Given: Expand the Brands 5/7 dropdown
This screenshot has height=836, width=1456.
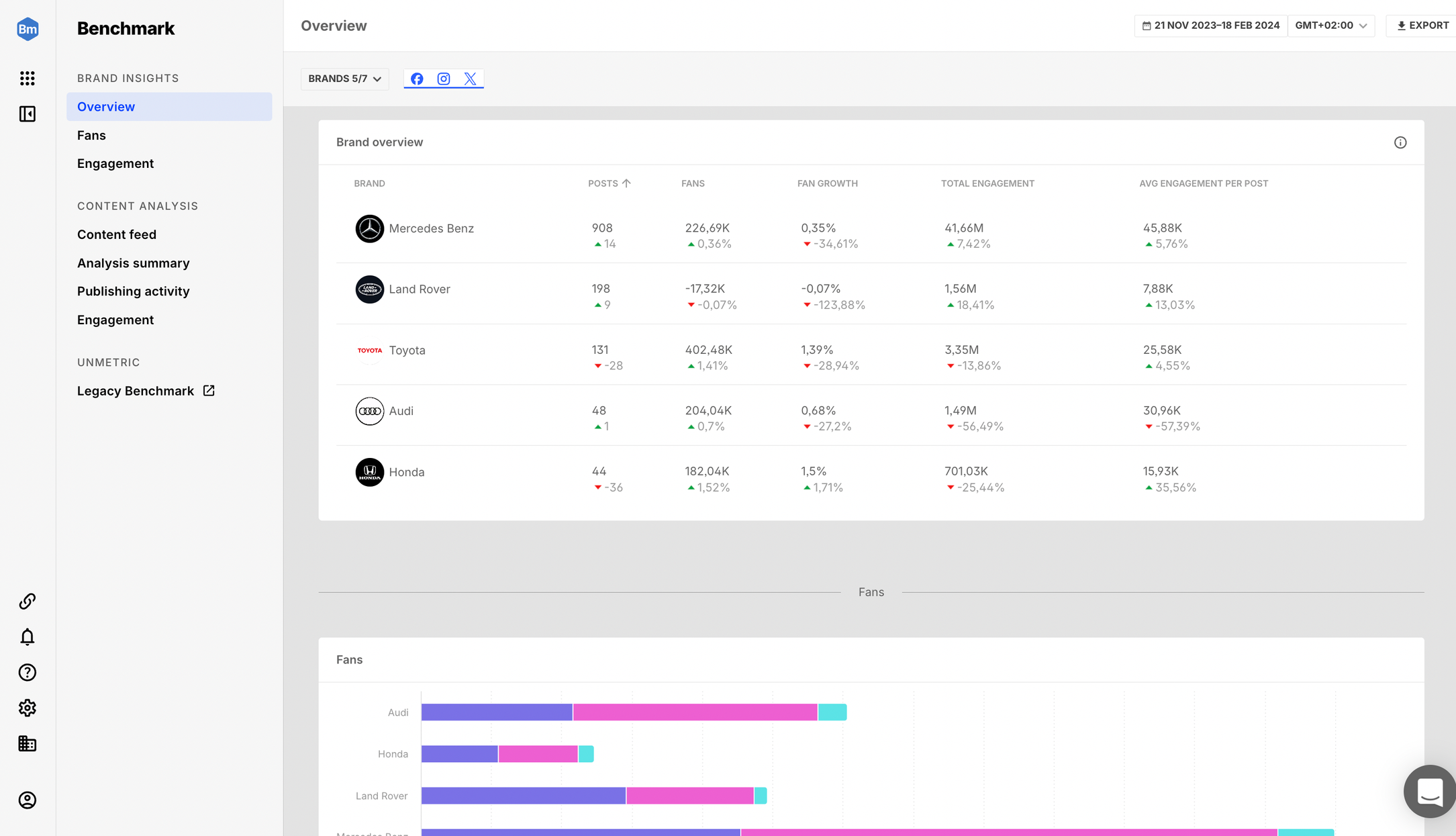Looking at the screenshot, I should point(345,79).
